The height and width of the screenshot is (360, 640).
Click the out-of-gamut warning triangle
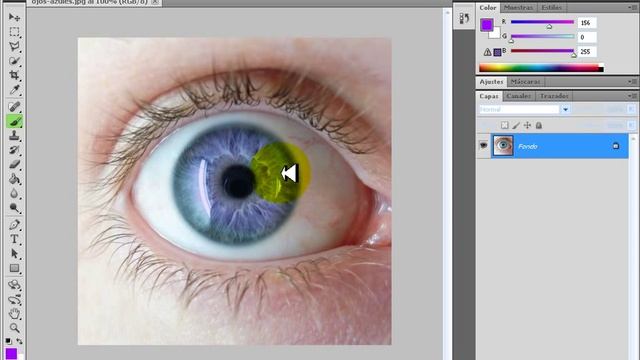(x=487, y=52)
